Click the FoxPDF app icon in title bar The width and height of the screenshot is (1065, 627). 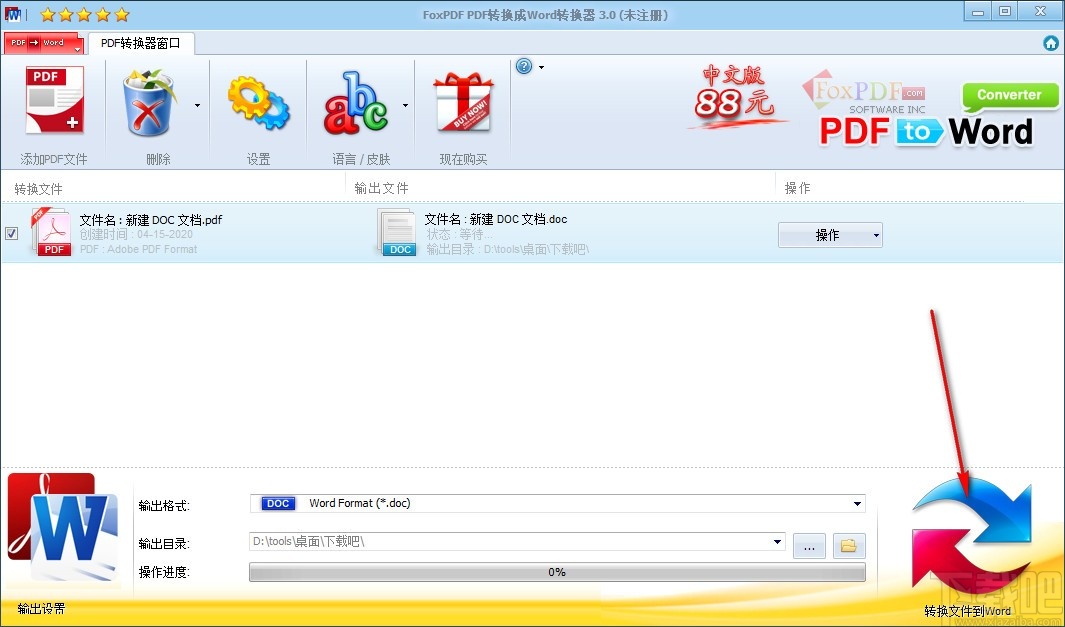(x=14, y=14)
